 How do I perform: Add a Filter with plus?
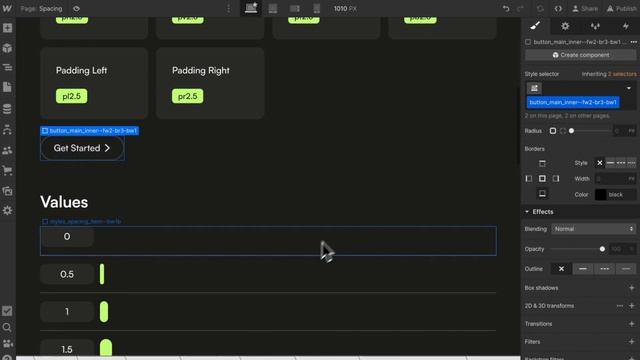631,342
